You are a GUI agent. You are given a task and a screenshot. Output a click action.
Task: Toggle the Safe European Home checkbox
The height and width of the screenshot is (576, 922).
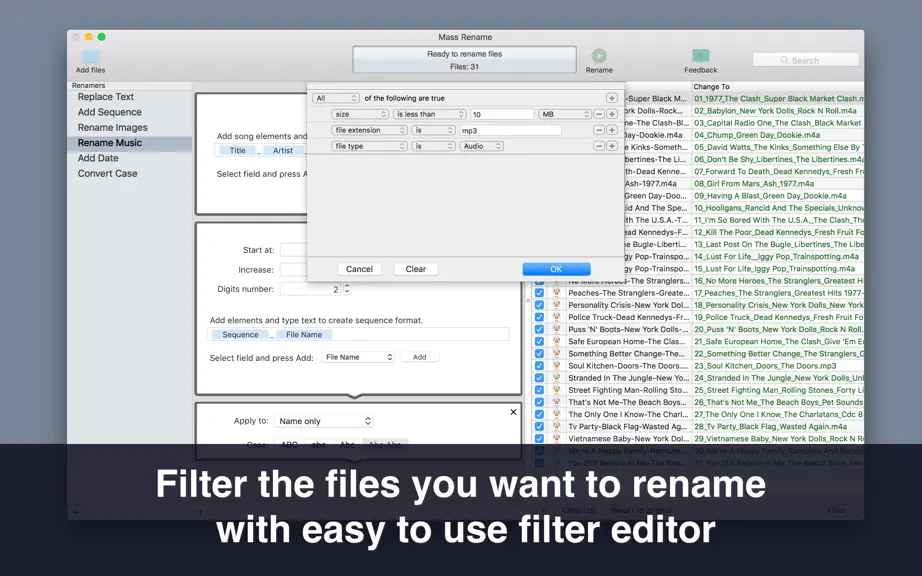coord(539,341)
